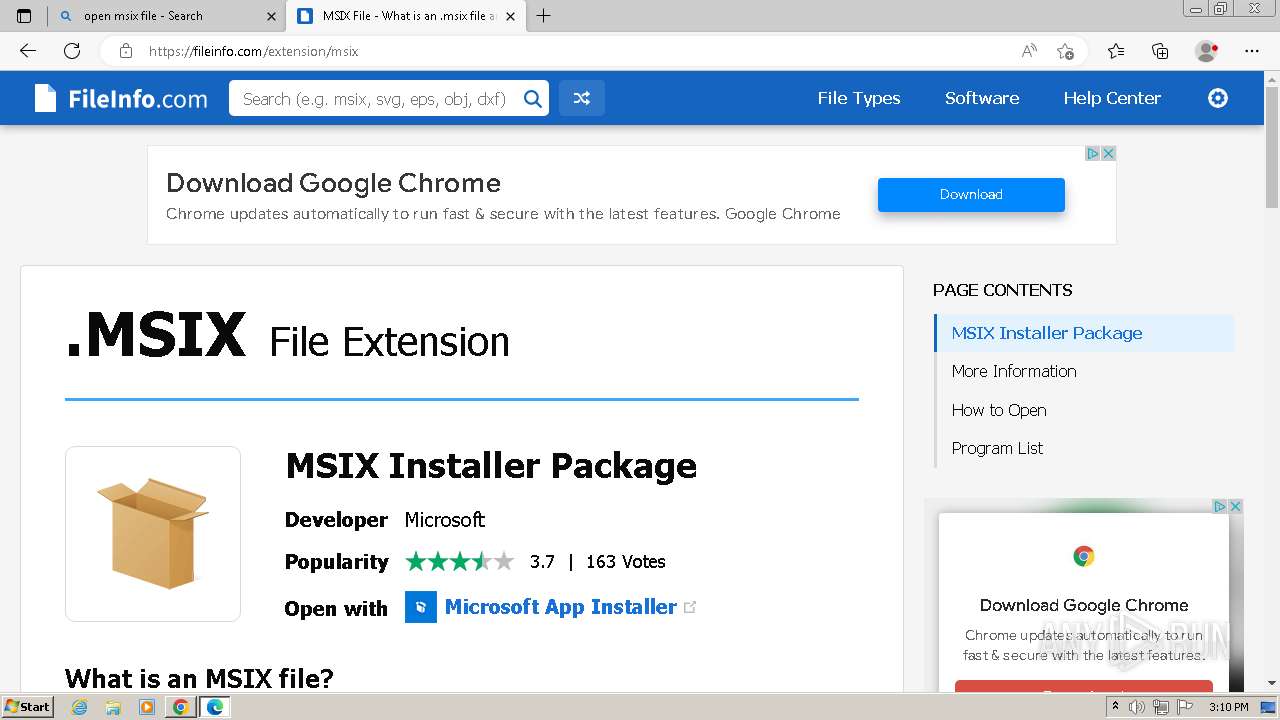
Task: Open Google Chrome from taskbar
Action: 180,707
